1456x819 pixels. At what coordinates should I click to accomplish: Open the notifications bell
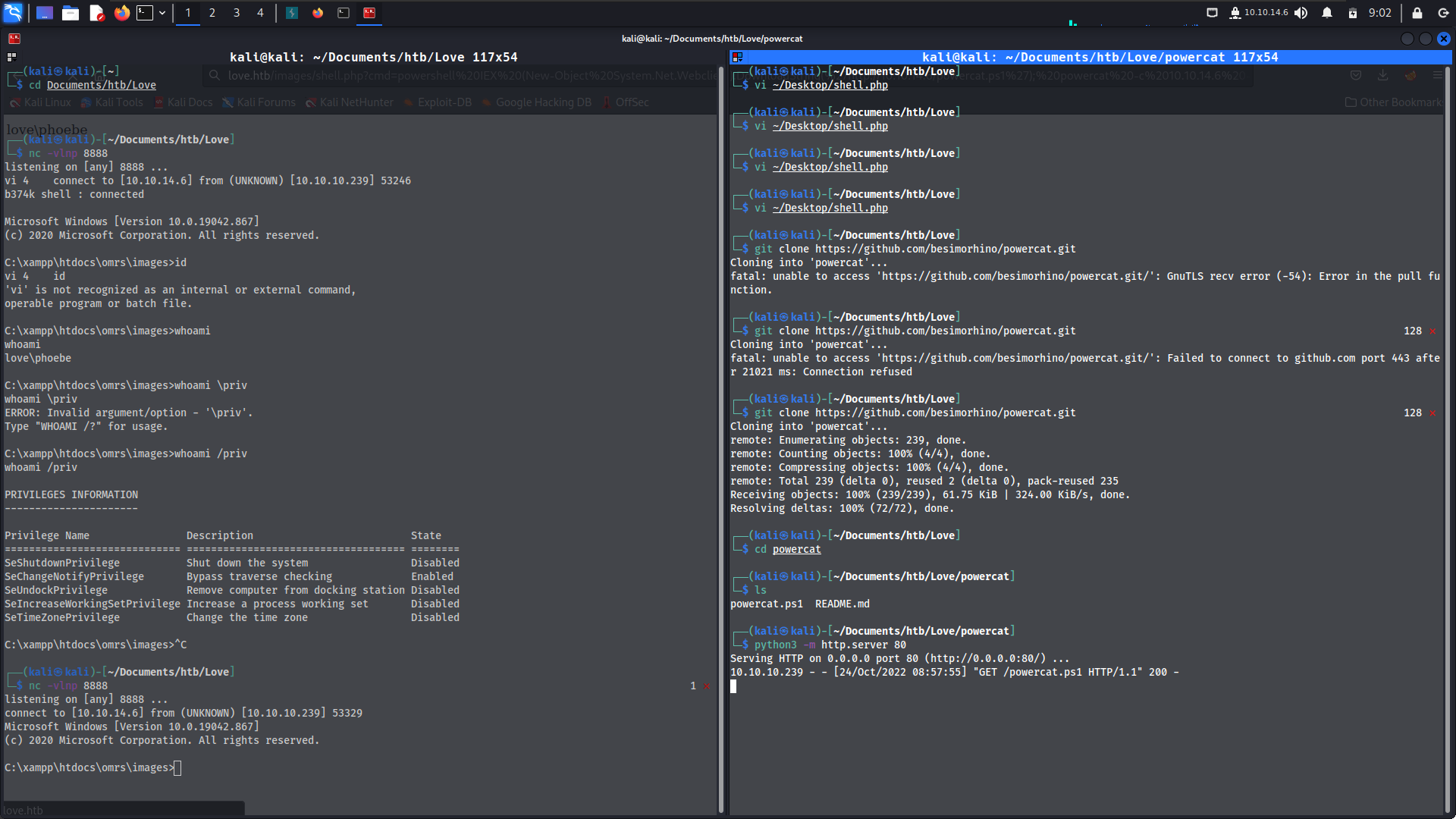(x=1327, y=13)
